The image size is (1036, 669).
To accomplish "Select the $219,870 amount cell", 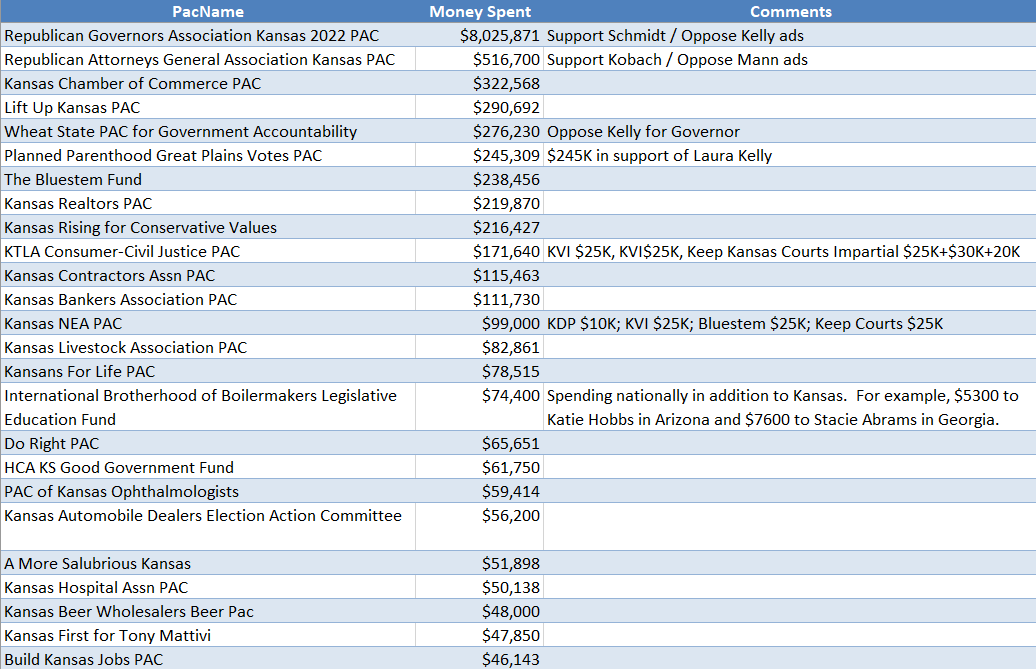I will [480, 203].
